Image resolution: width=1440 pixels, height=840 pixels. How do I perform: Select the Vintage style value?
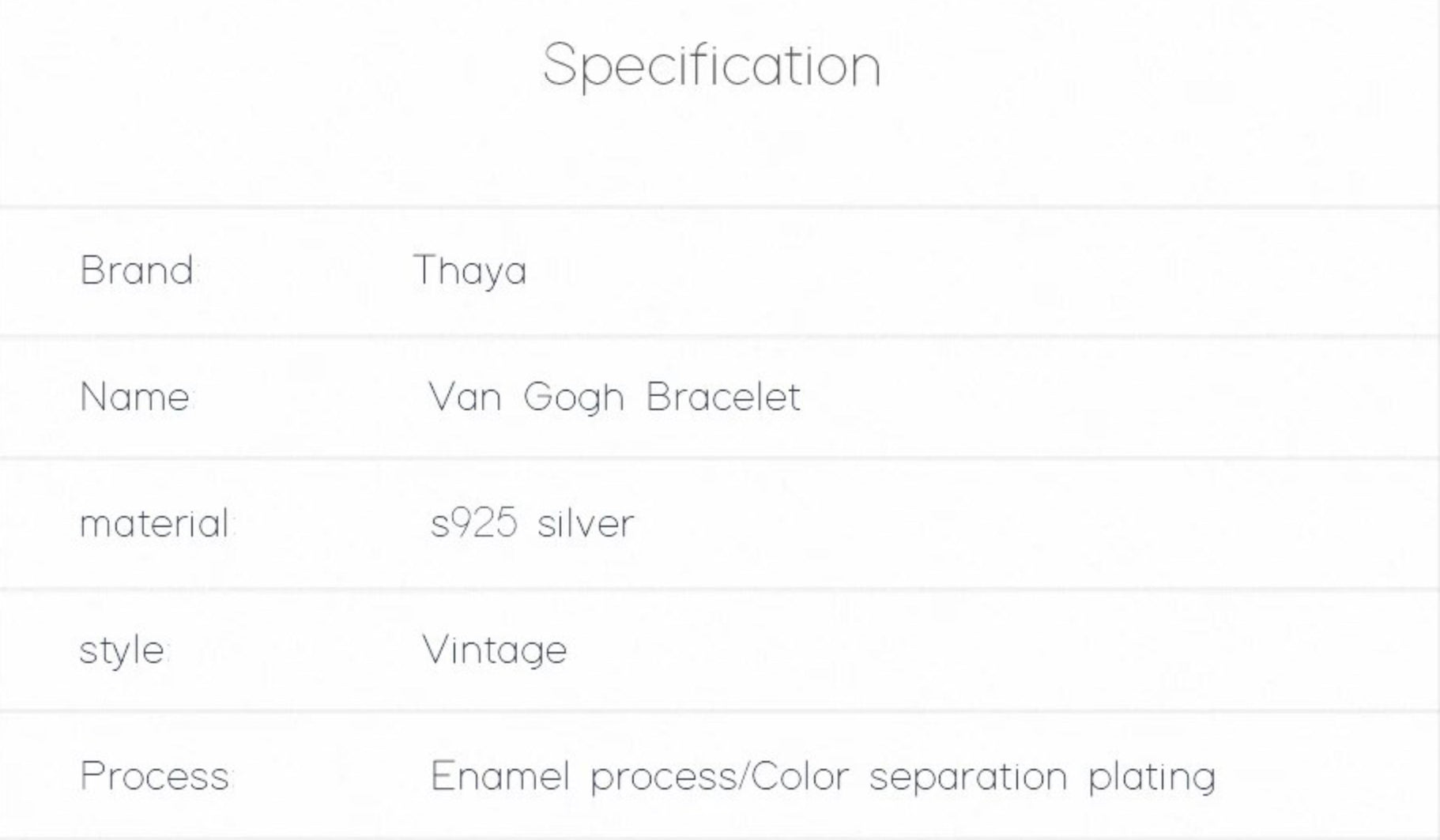tap(495, 650)
